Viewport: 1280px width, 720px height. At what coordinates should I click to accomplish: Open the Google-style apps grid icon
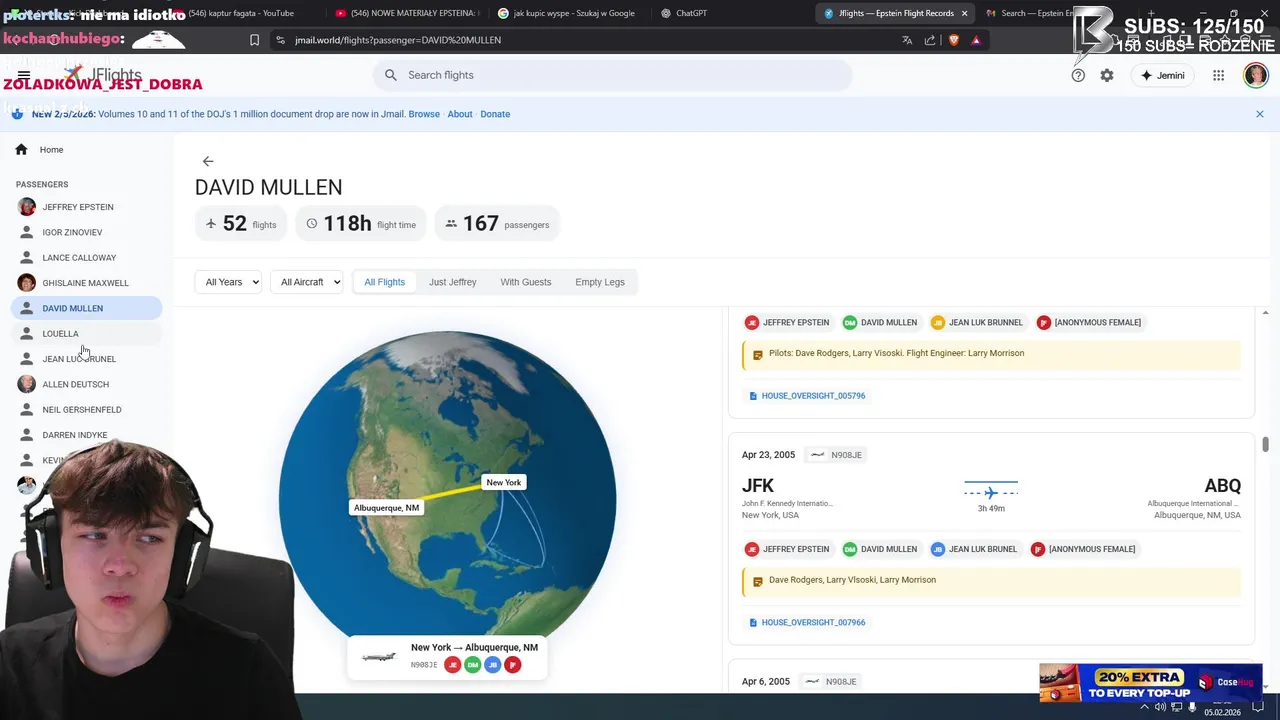pyautogui.click(x=1218, y=75)
